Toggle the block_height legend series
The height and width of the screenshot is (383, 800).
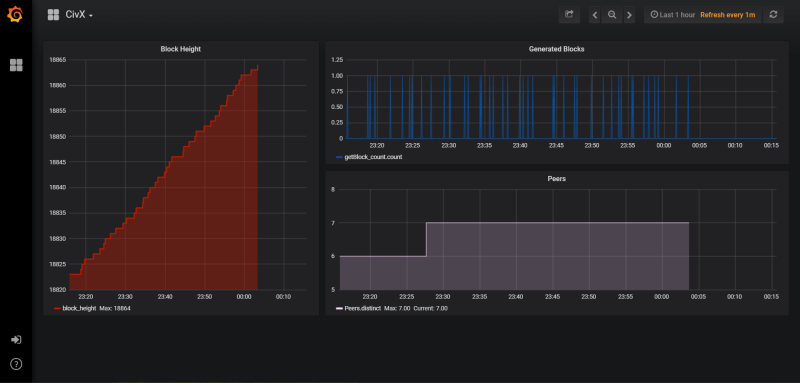coord(79,309)
